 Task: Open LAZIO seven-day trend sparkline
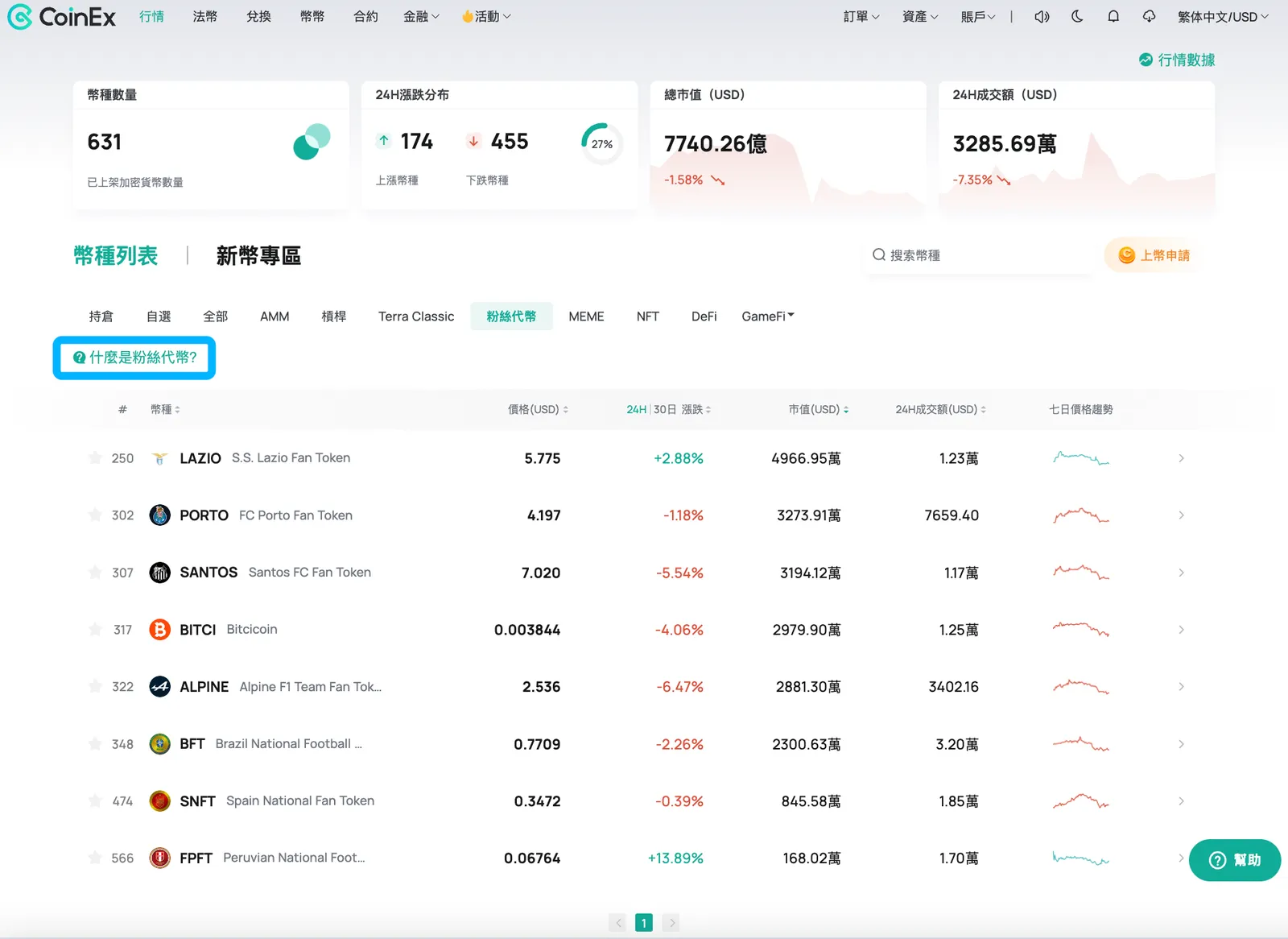[x=1081, y=458]
